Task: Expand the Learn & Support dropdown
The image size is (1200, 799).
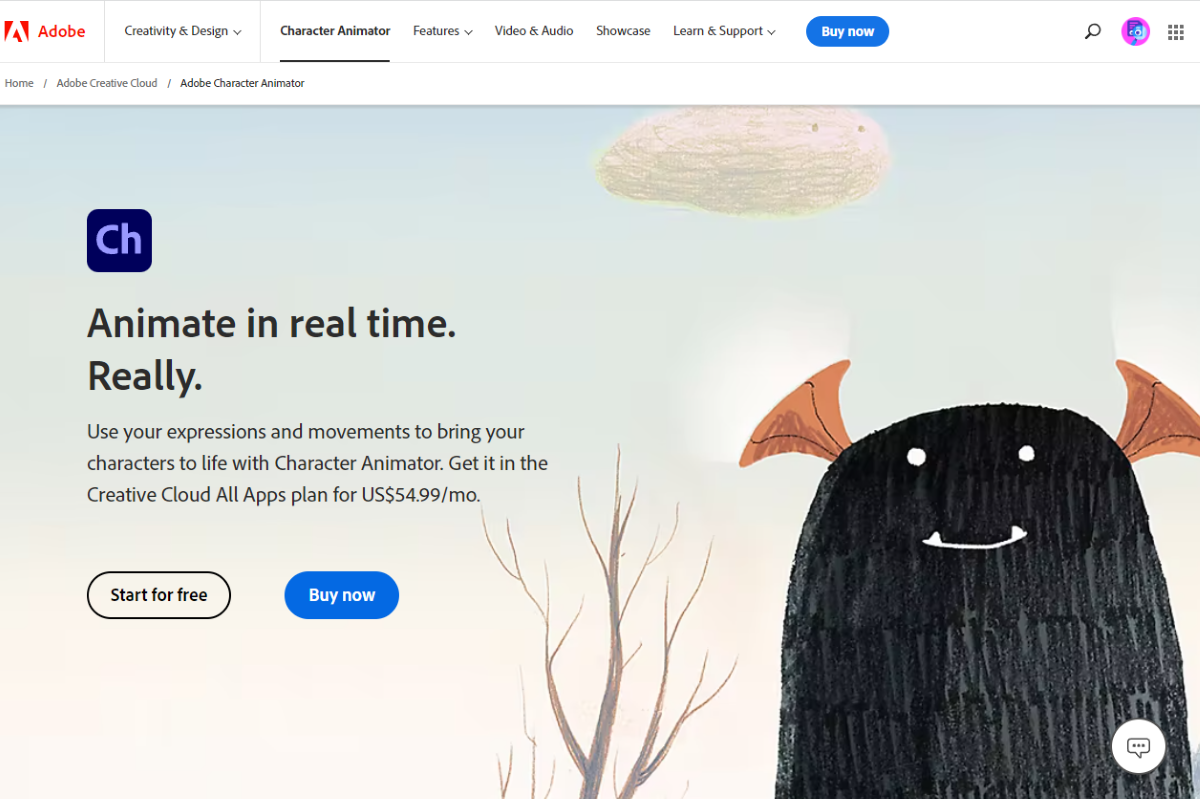Action: (x=724, y=31)
